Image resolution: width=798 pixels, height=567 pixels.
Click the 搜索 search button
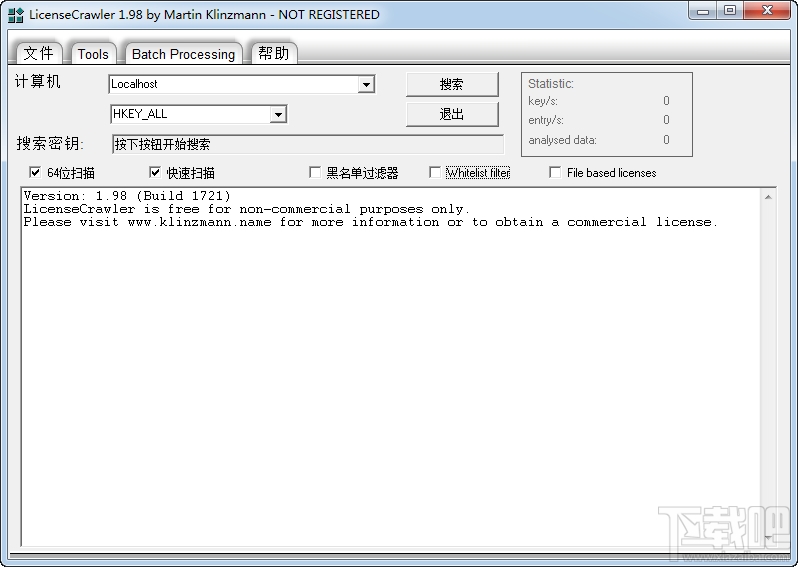tap(452, 84)
